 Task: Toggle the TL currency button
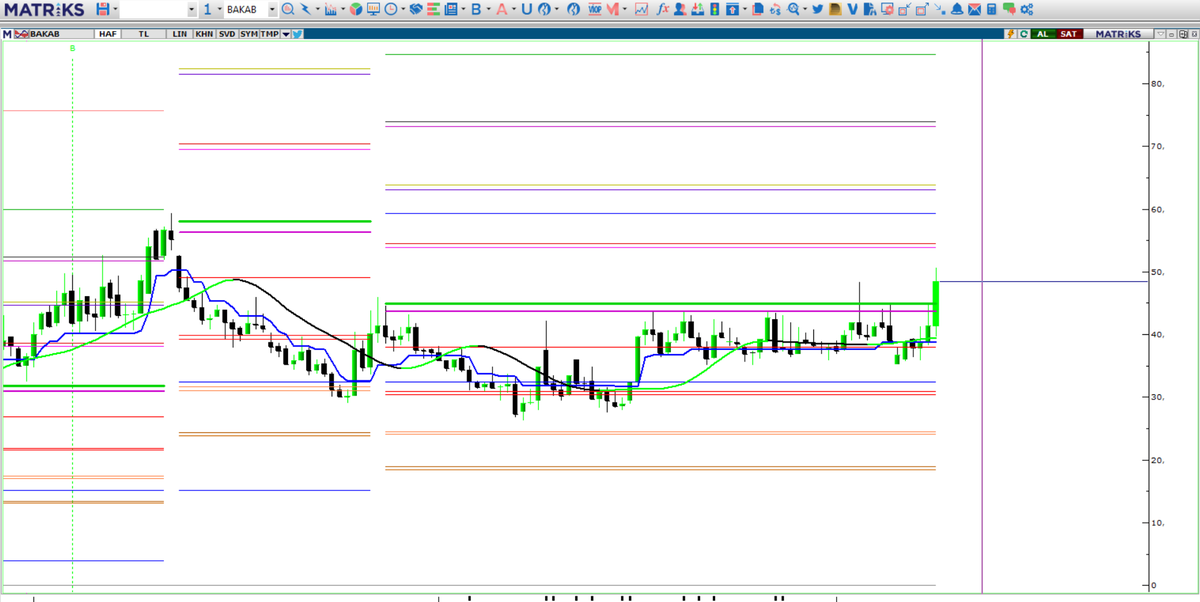[144, 34]
